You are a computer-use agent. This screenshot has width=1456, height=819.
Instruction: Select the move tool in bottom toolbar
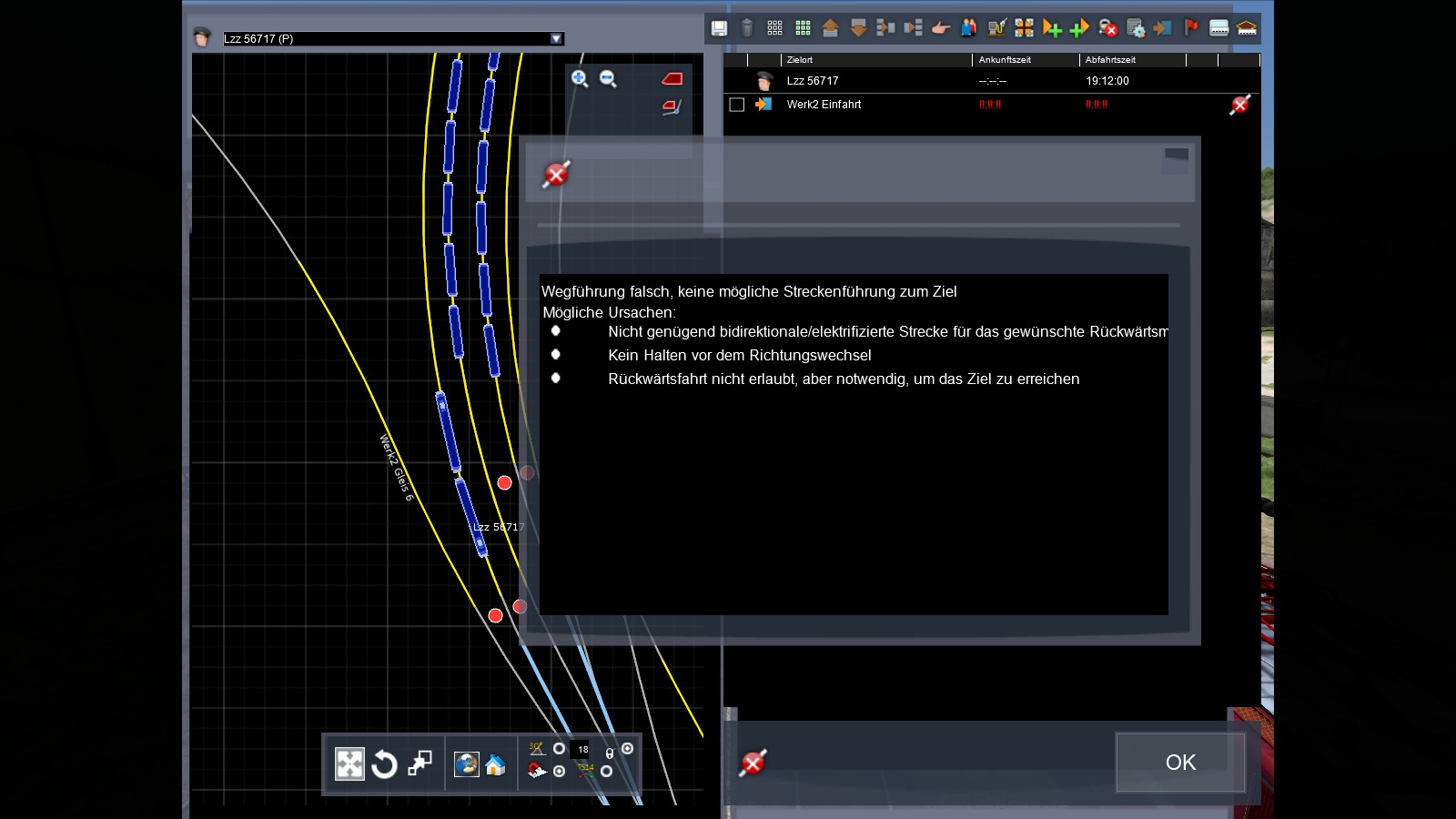349,763
